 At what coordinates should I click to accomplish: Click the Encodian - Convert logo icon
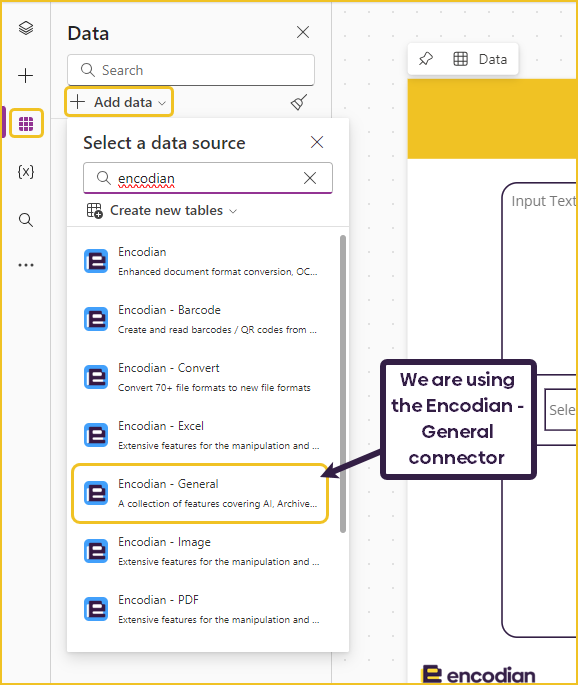pyautogui.click(x=96, y=377)
